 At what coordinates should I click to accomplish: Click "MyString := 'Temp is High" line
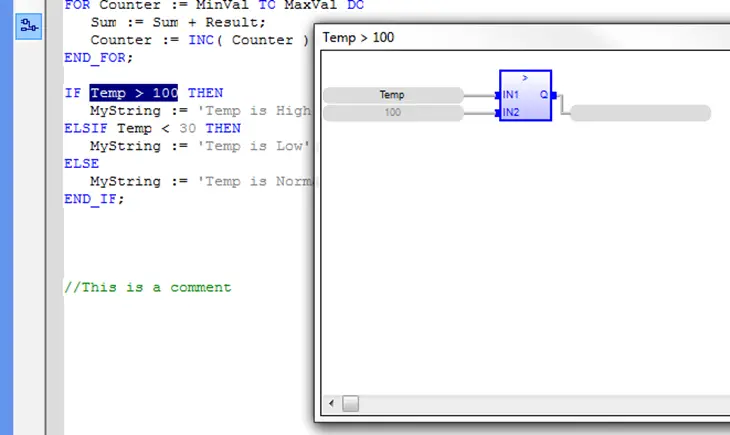click(x=201, y=111)
